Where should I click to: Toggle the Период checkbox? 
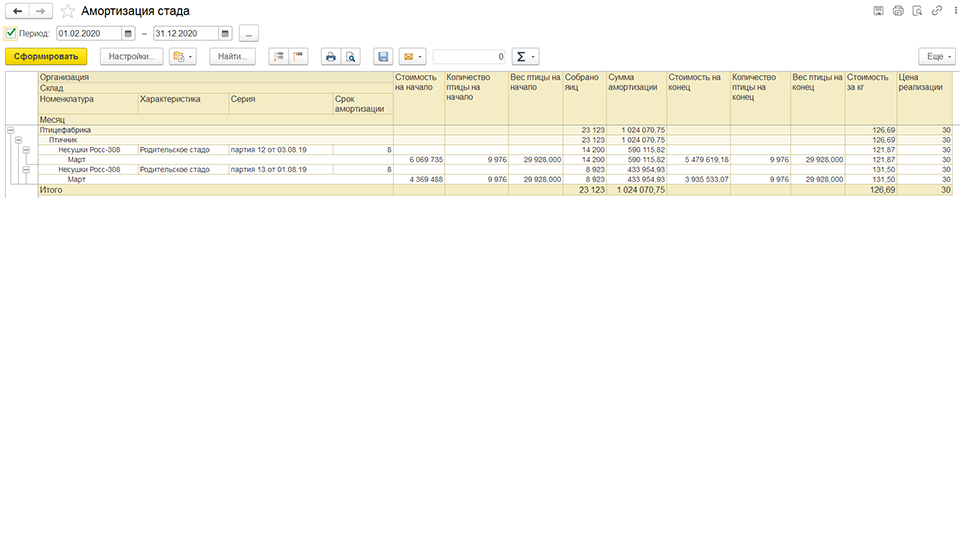[x=10, y=33]
